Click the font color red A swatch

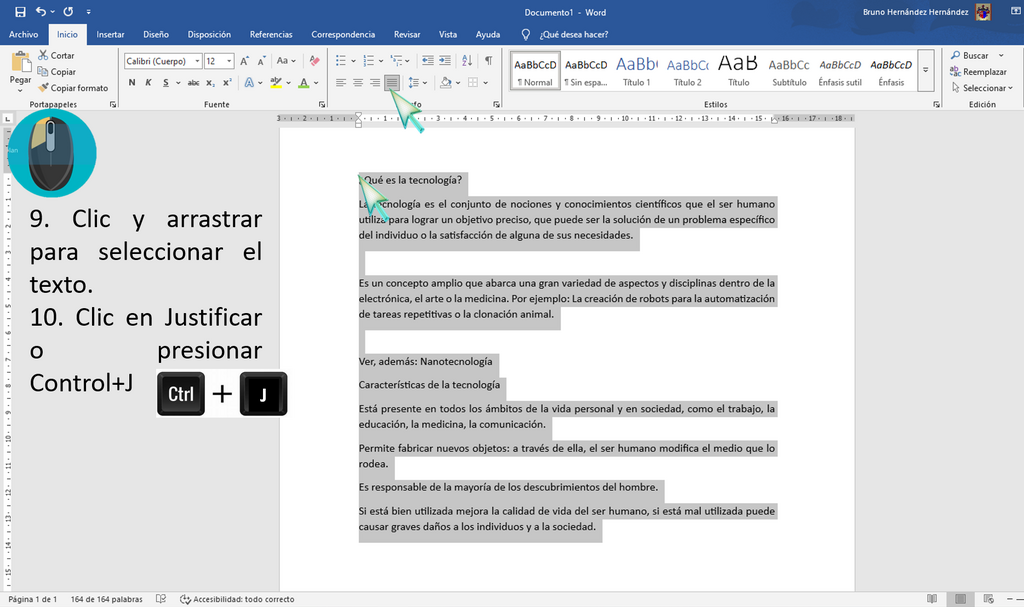tap(304, 82)
